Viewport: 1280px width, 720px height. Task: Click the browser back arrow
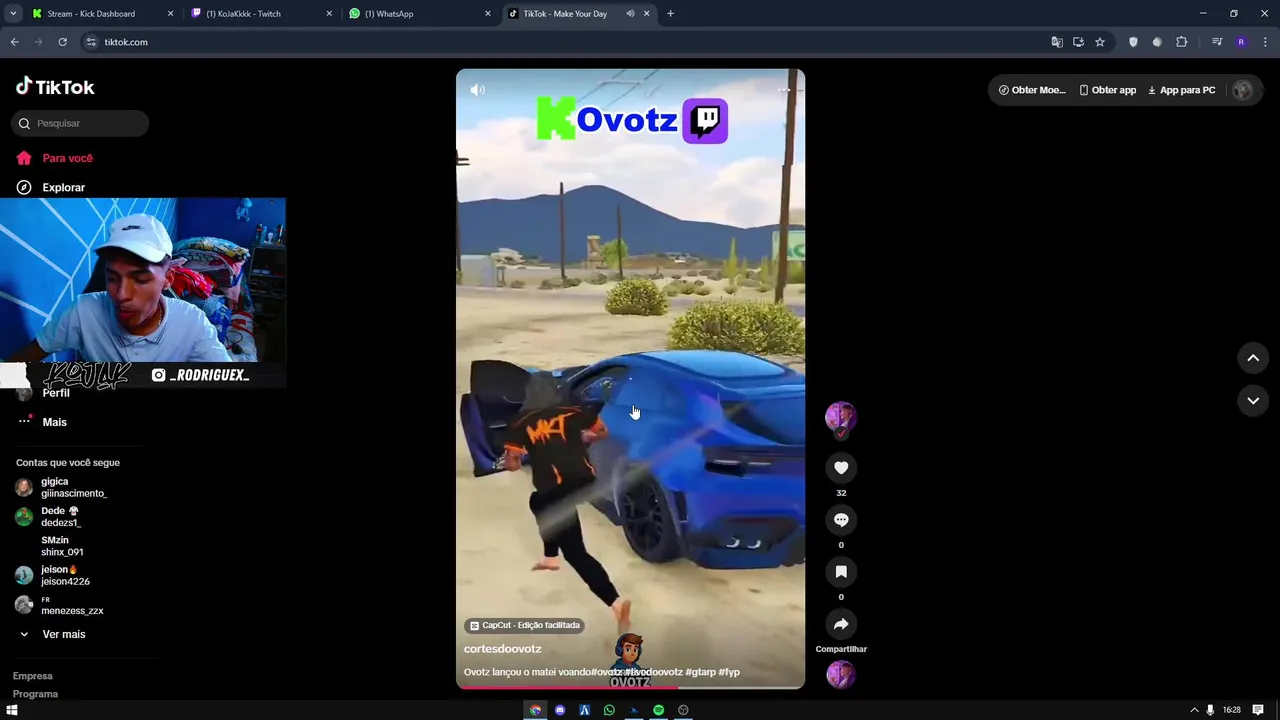[14, 42]
